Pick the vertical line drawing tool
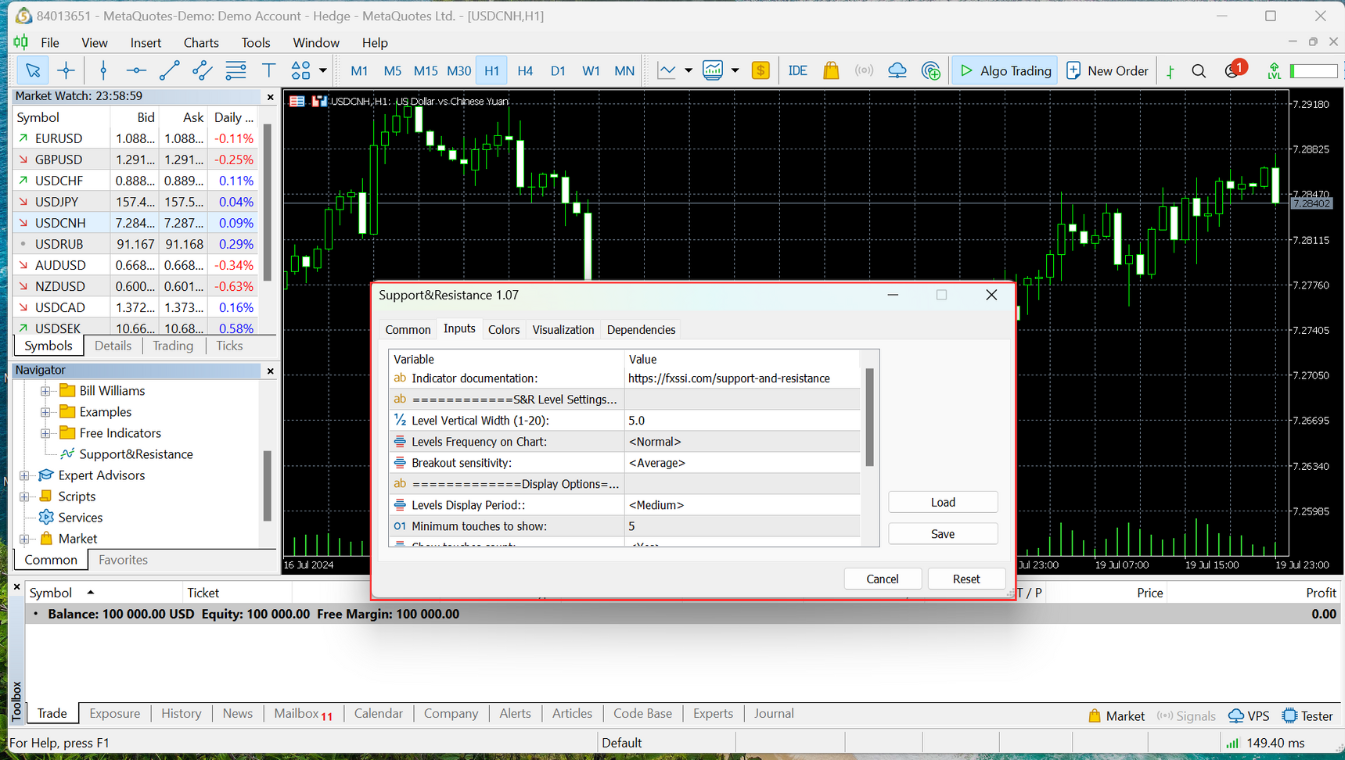 click(x=103, y=70)
